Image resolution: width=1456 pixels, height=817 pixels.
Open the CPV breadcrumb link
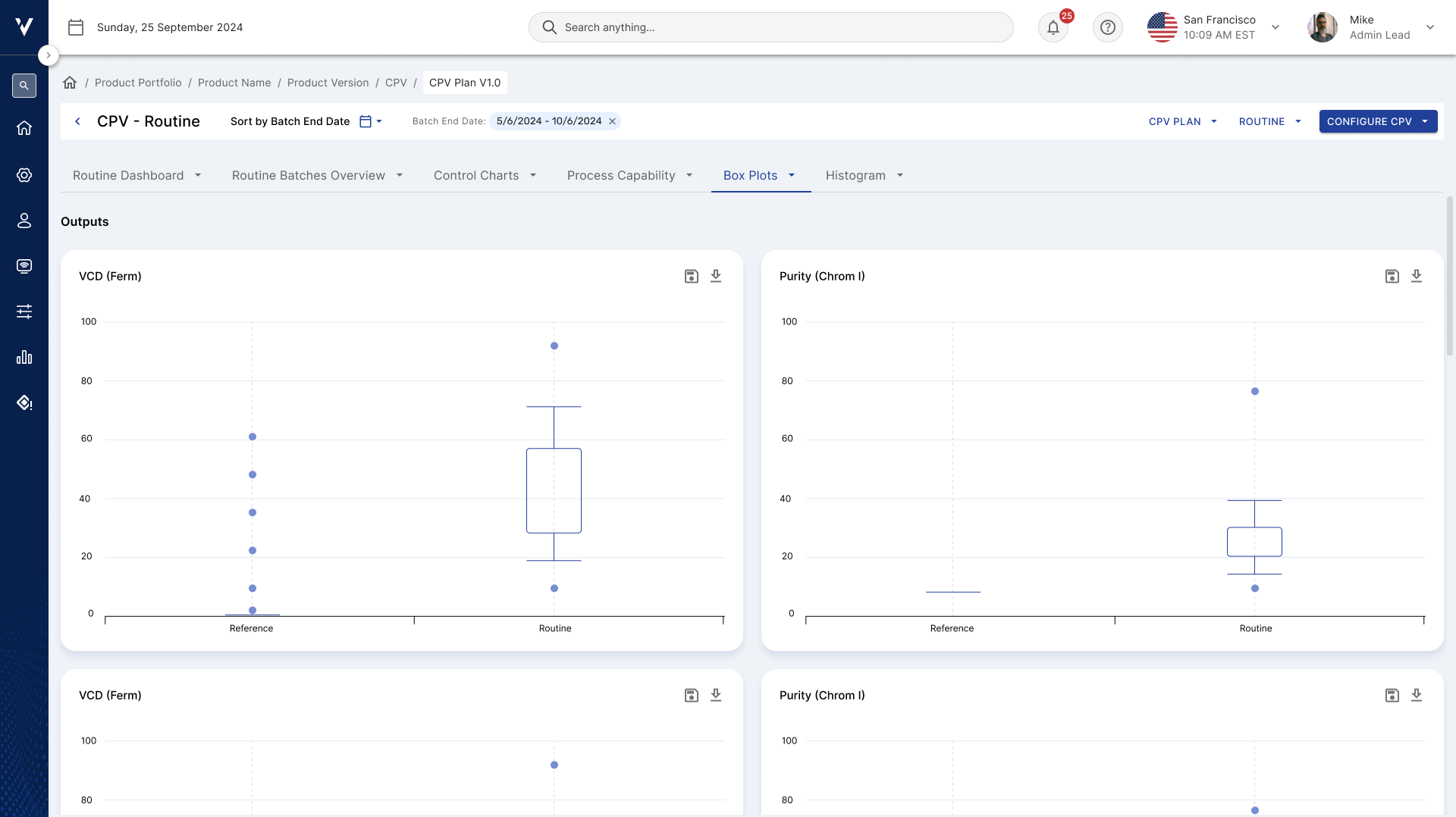(x=396, y=83)
